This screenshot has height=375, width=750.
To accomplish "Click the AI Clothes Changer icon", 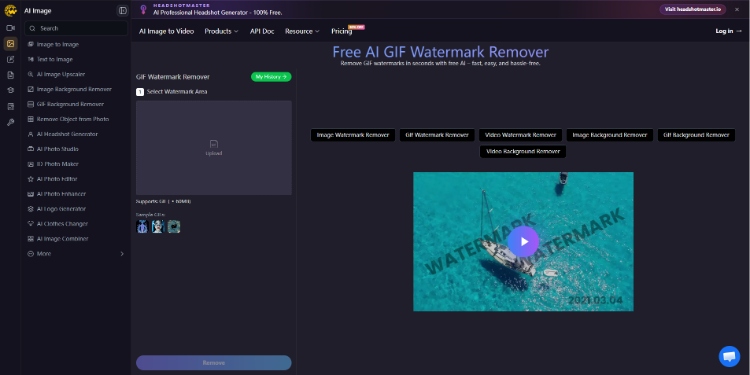I will click(x=31, y=224).
